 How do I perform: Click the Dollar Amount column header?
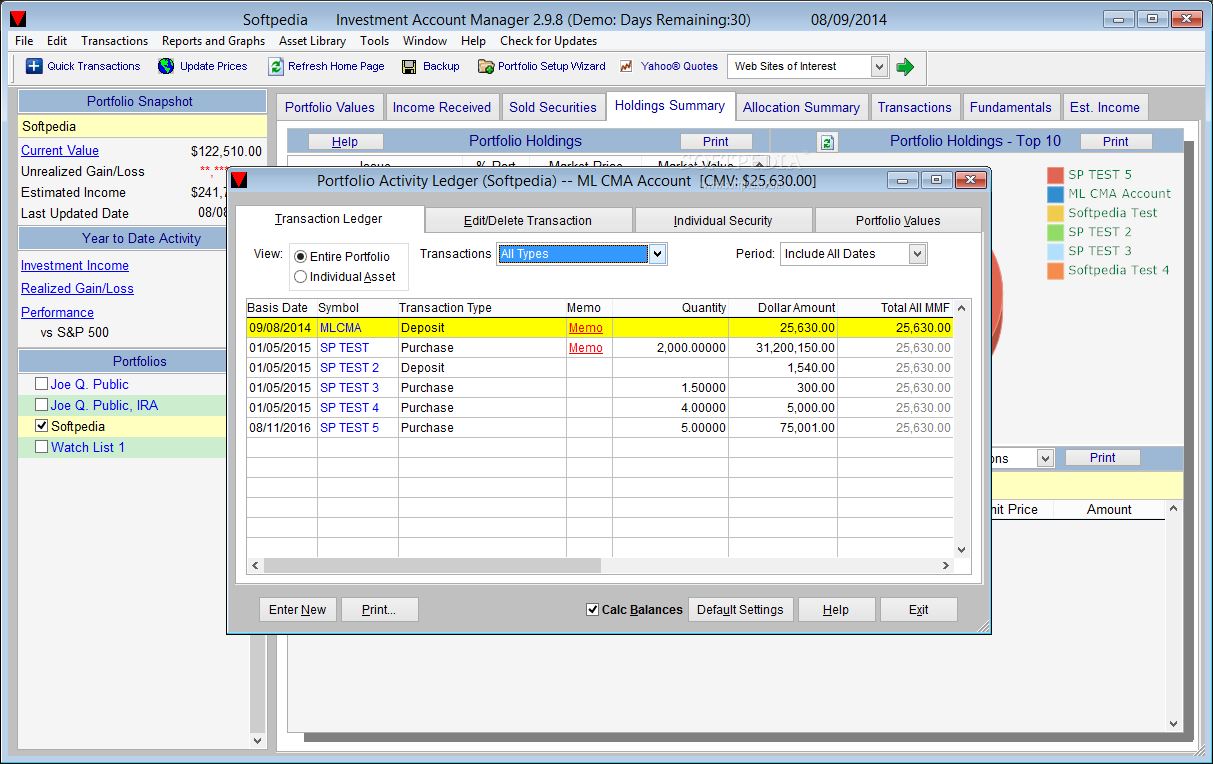click(x=783, y=308)
